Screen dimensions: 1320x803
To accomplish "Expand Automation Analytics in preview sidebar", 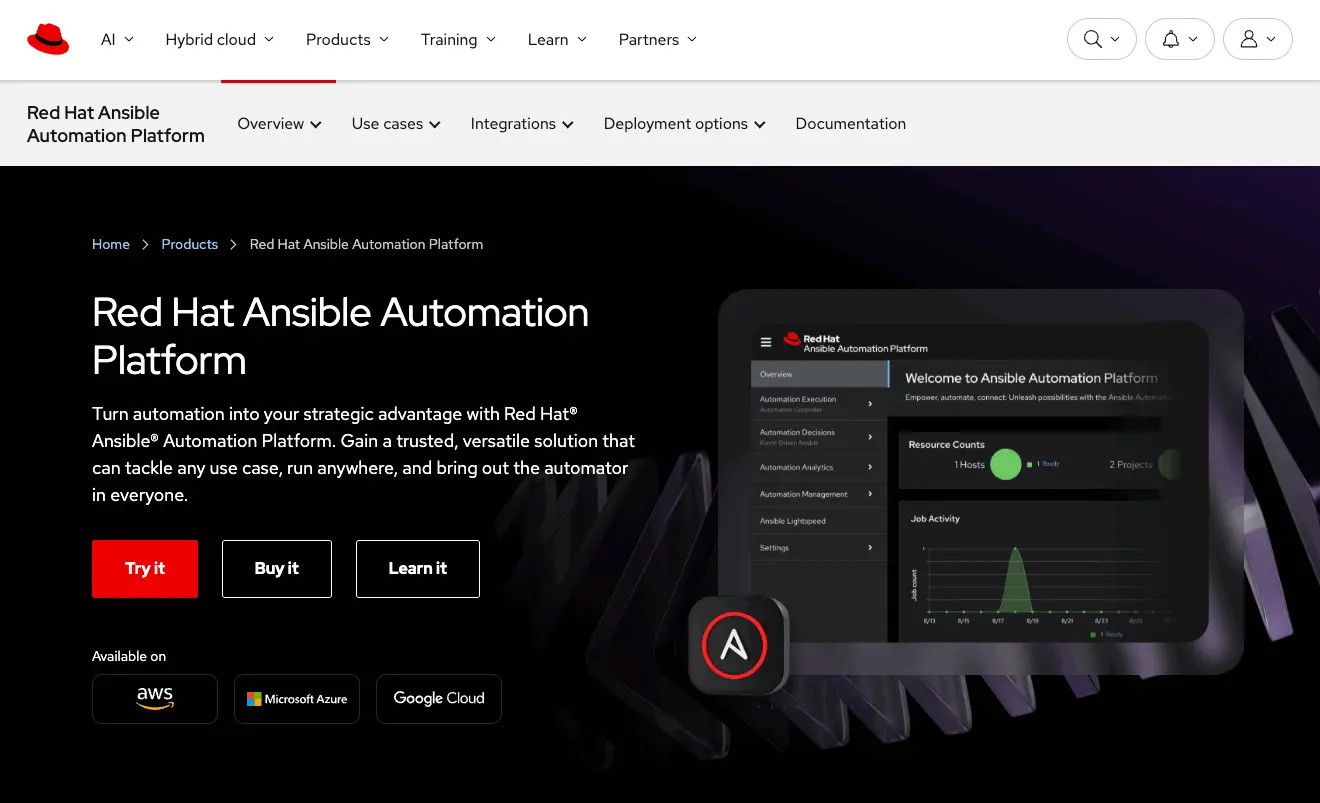I will 819,467.
